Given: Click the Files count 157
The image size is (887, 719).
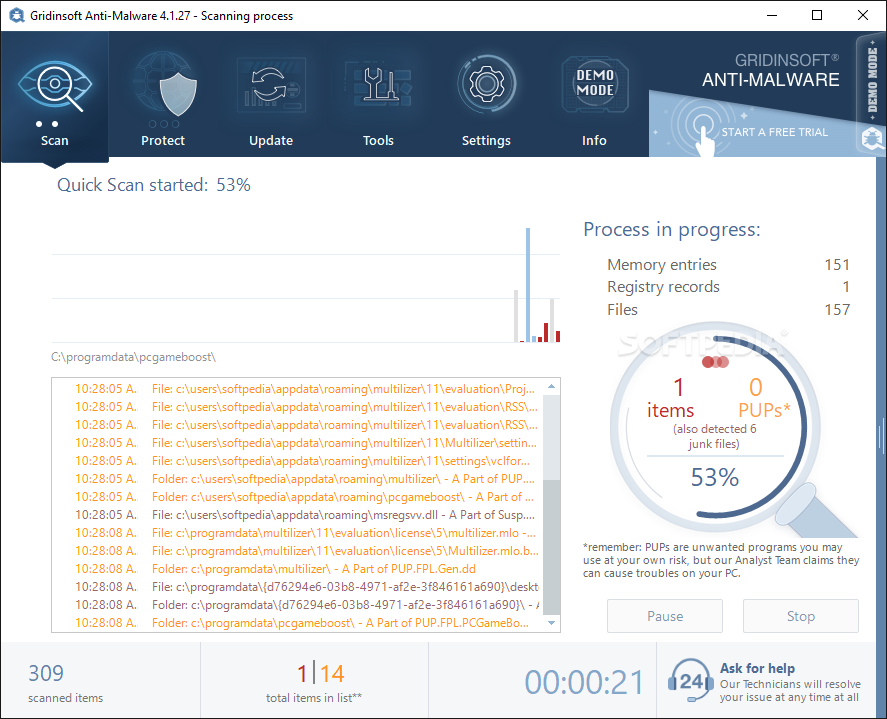Looking at the screenshot, I should point(837,309).
